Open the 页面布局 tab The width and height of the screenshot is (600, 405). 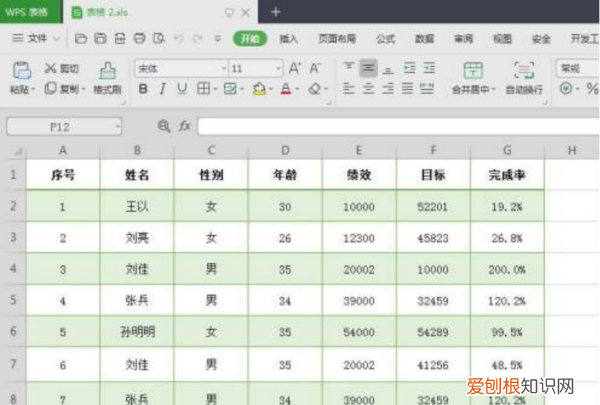click(x=338, y=39)
